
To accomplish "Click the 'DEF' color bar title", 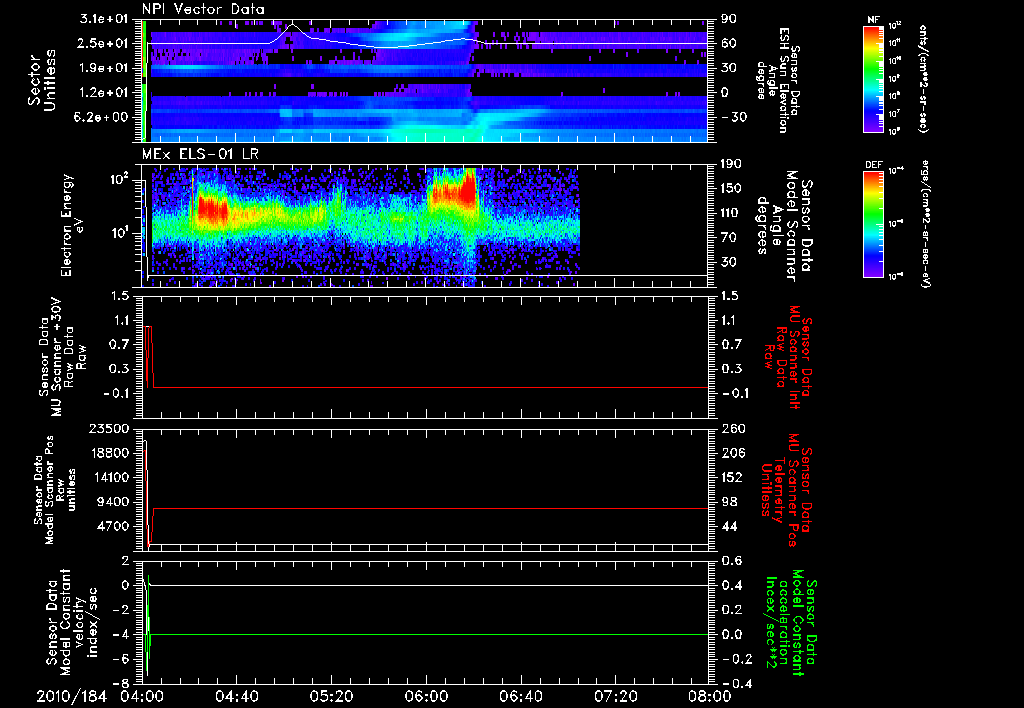I will pos(874,165).
